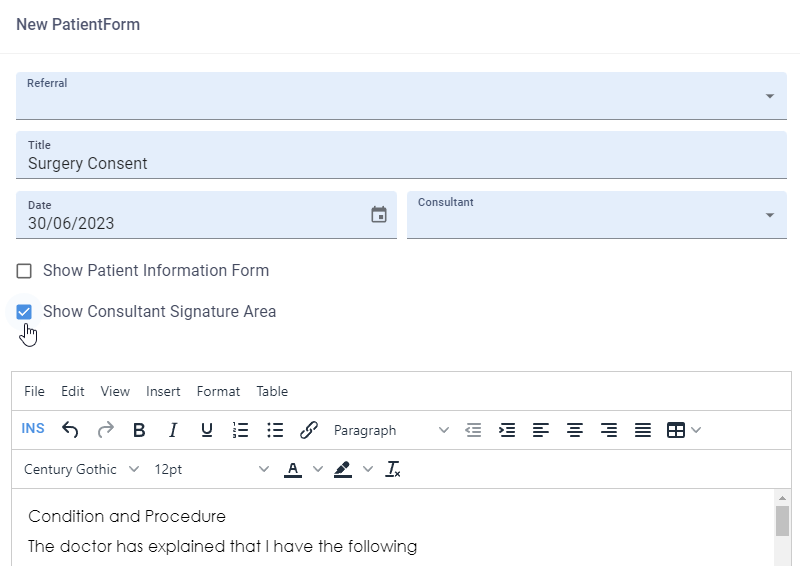800x566 pixels.
Task: Expand the Referral dropdown
Action: click(769, 96)
